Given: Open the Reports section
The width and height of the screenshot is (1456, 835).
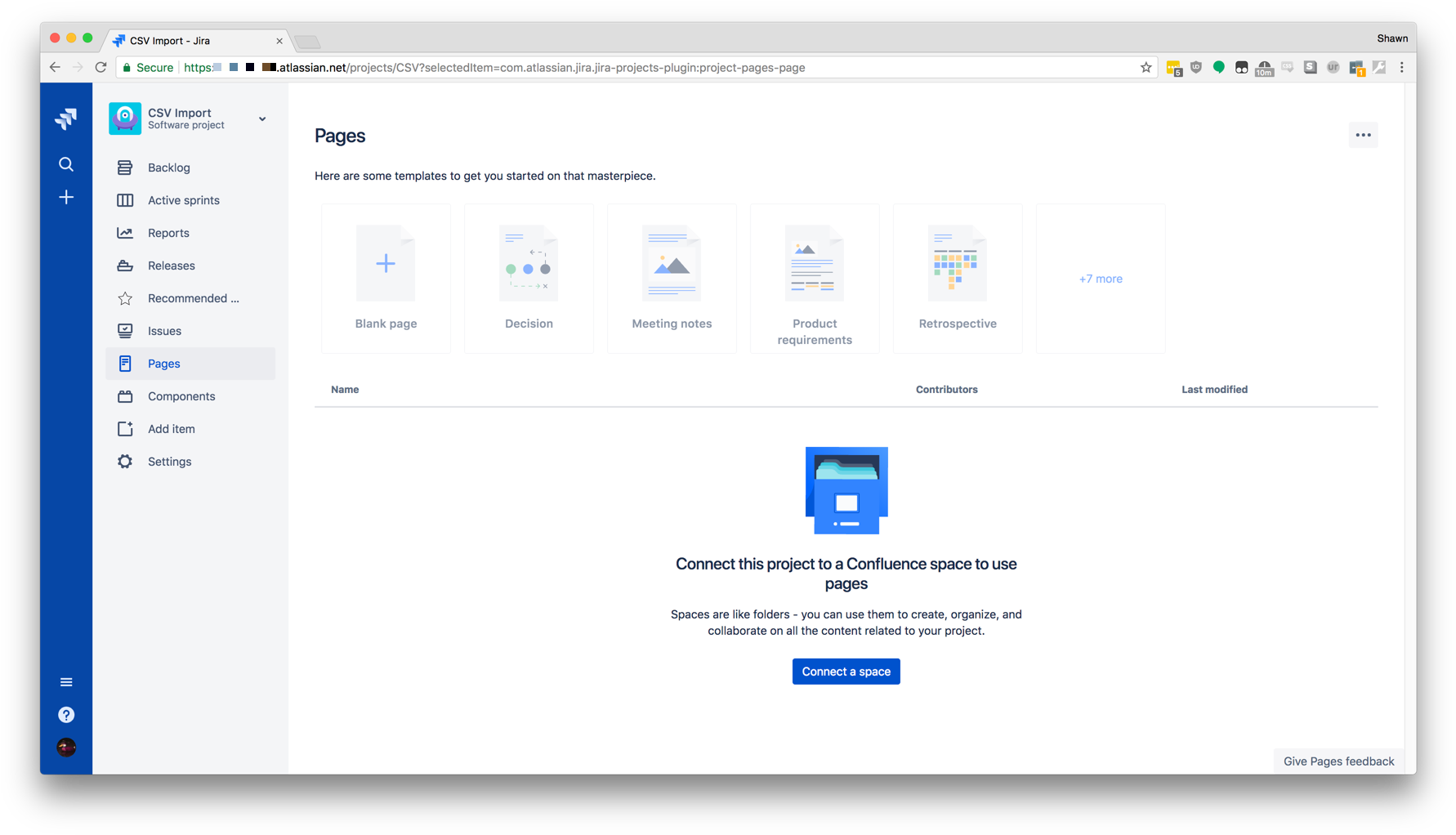Looking at the screenshot, I should (168, 233).
